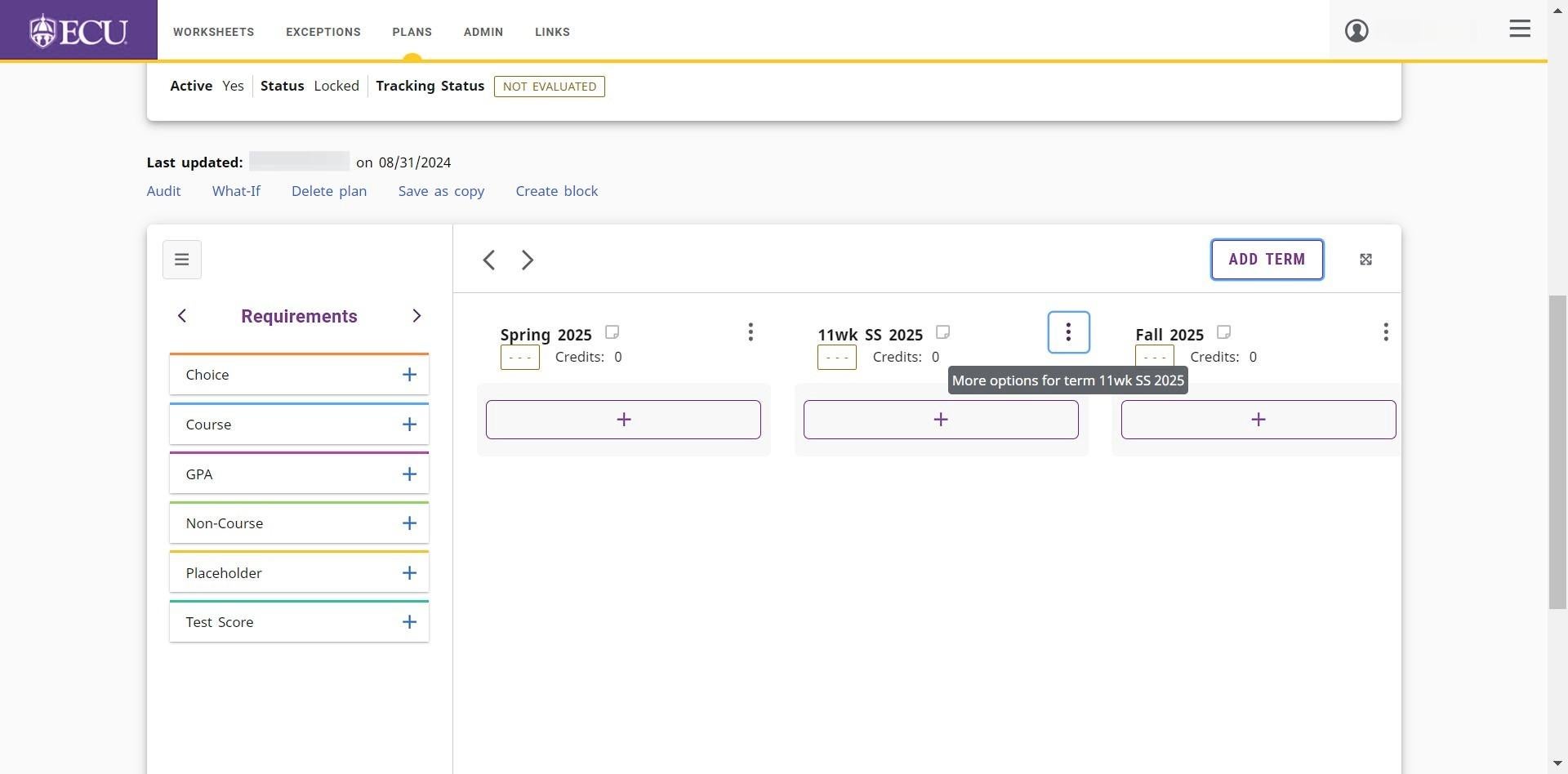Click the ADD TERM button
Screen dimensions: 1568x774
click(x=1267, y=260)
